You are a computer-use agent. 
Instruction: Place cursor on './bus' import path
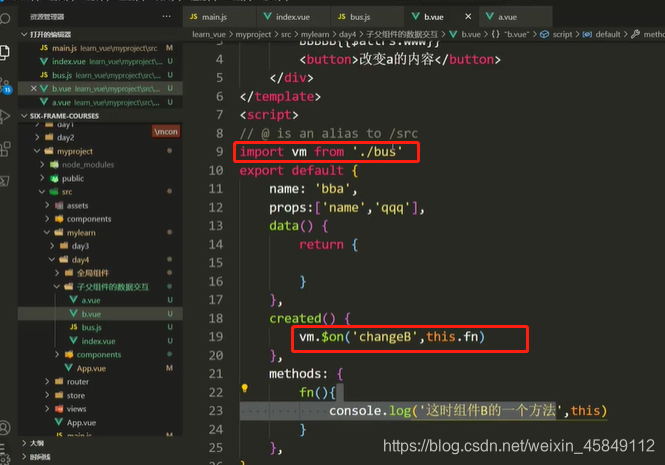tap(377, 151)
